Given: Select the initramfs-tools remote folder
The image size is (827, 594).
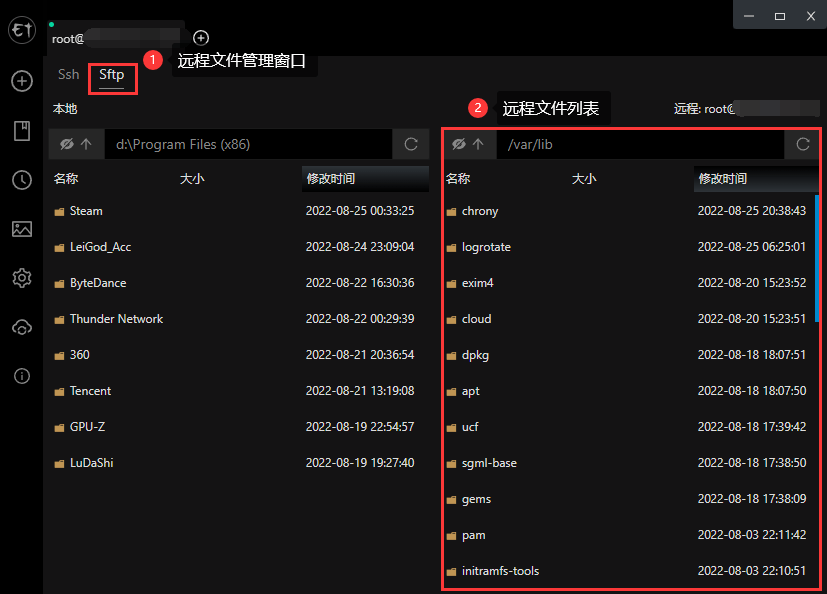Looking at the screenshot, I should pos(629,571).
